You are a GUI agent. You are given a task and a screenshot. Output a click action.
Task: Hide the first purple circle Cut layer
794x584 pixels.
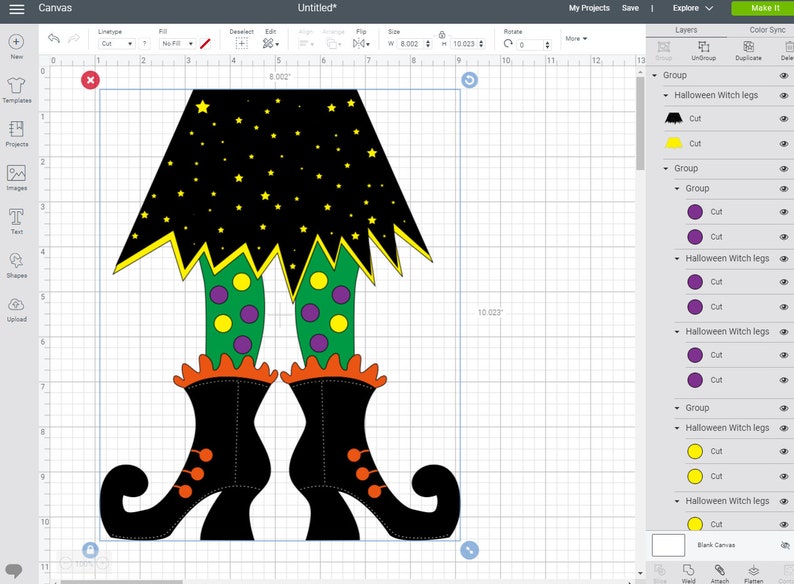[784, 212]
